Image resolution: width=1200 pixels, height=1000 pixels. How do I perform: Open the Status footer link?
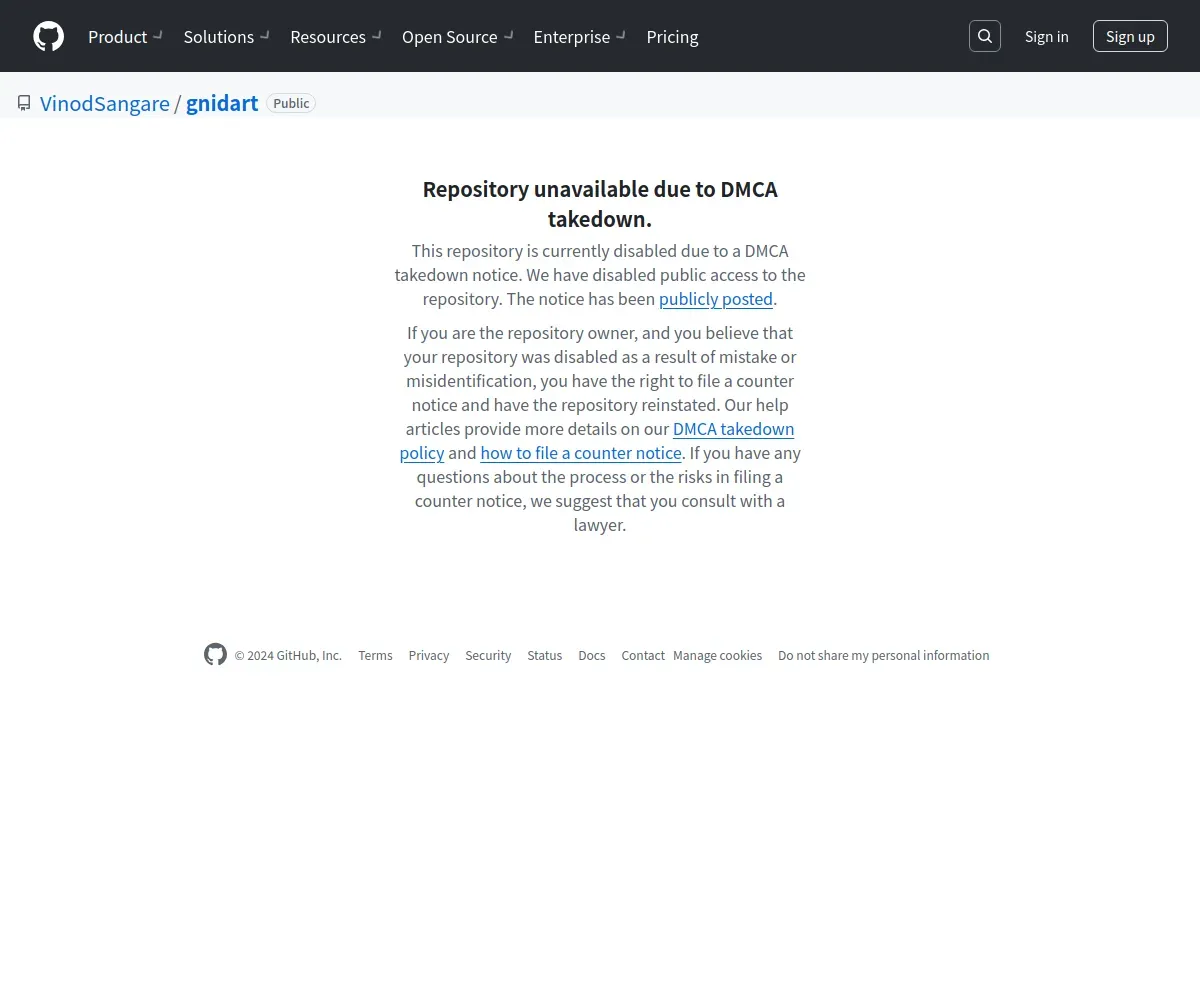(x=545, y=656)
